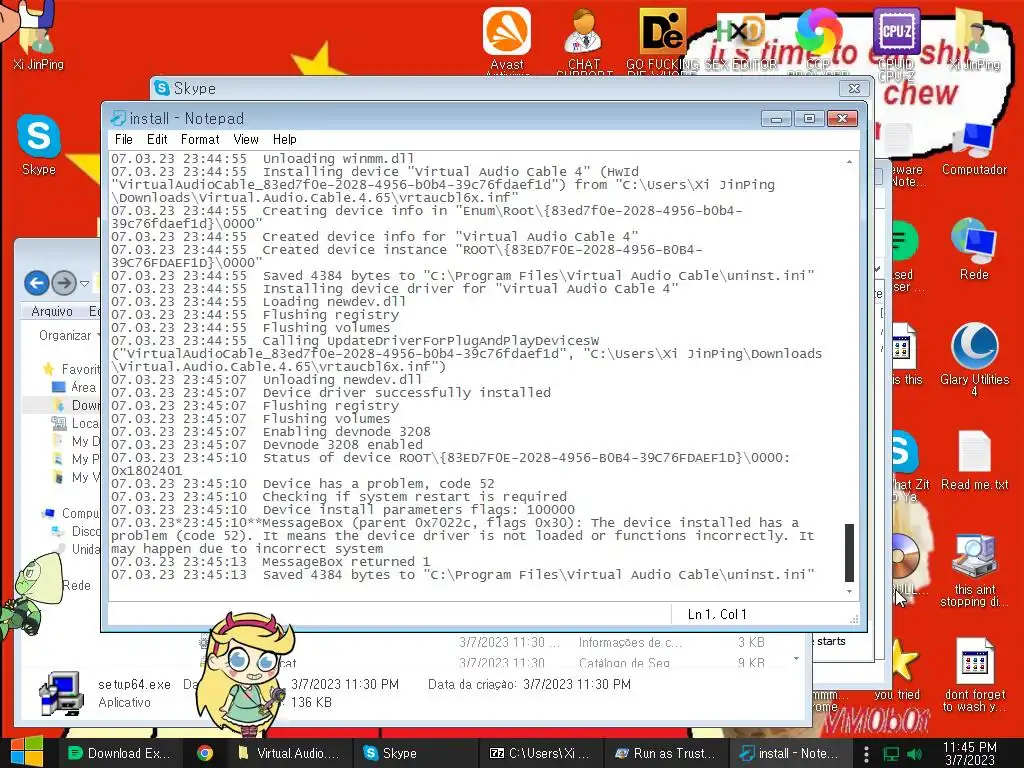Maximize the Notepad window
Viewport: 1024px width, 768px height.
pyautogui.click(x=809, y=119)
